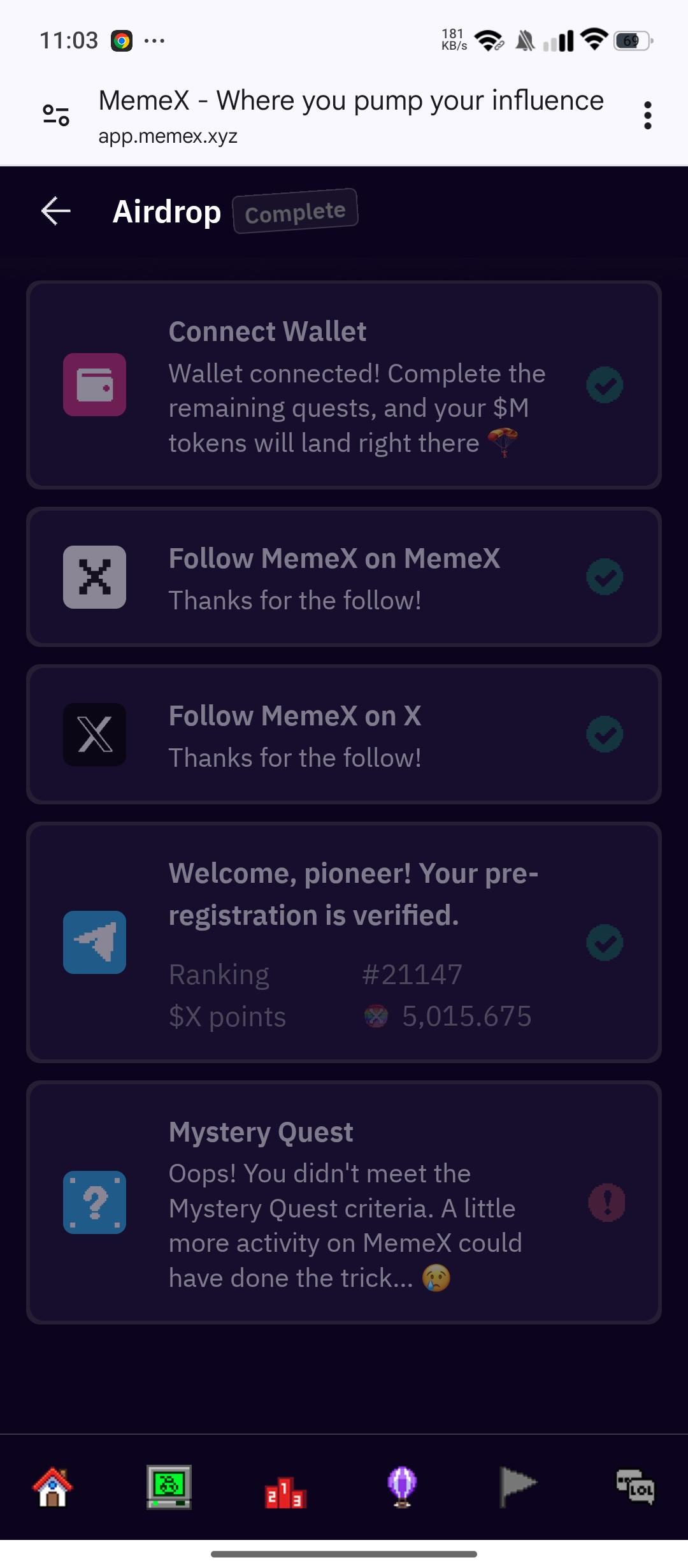Open the green computer screen icon
The image size is (688, 1568).
point(169,1486)
